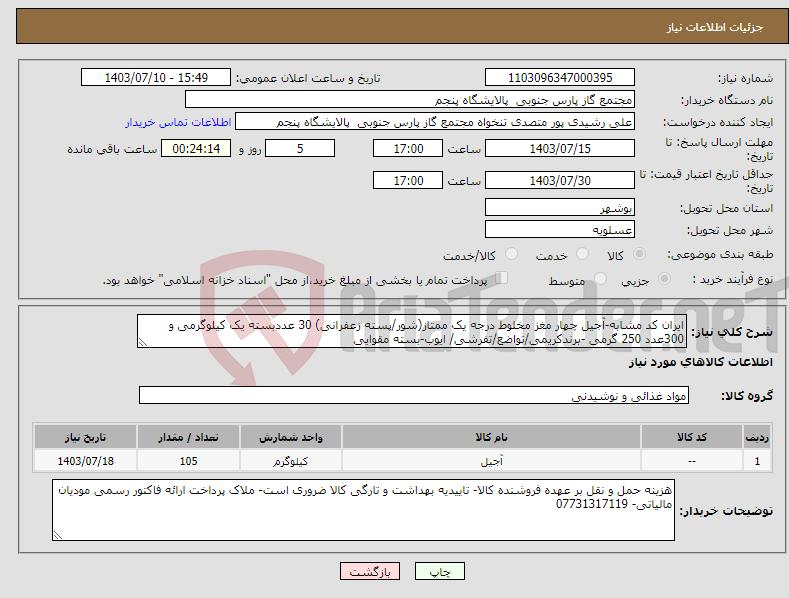
Task: Grab the buyer notes resize handle
Action: click(x=58, y=536)
